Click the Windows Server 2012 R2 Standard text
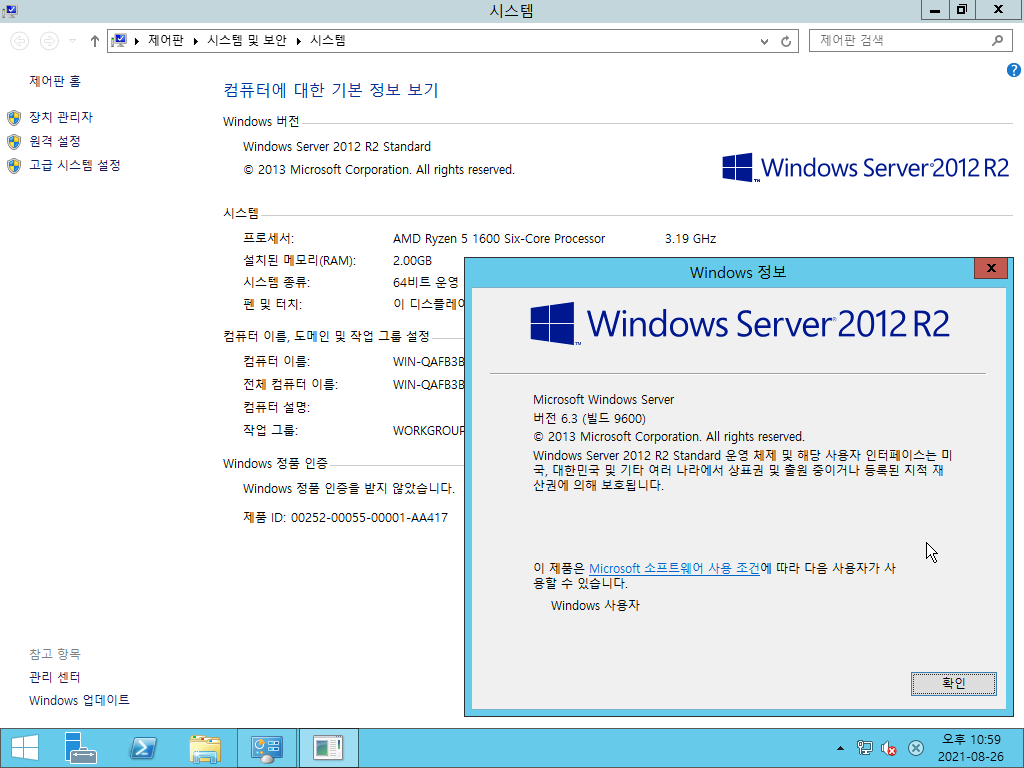This screenshot has height=768, width=1024. click(337, 147)
